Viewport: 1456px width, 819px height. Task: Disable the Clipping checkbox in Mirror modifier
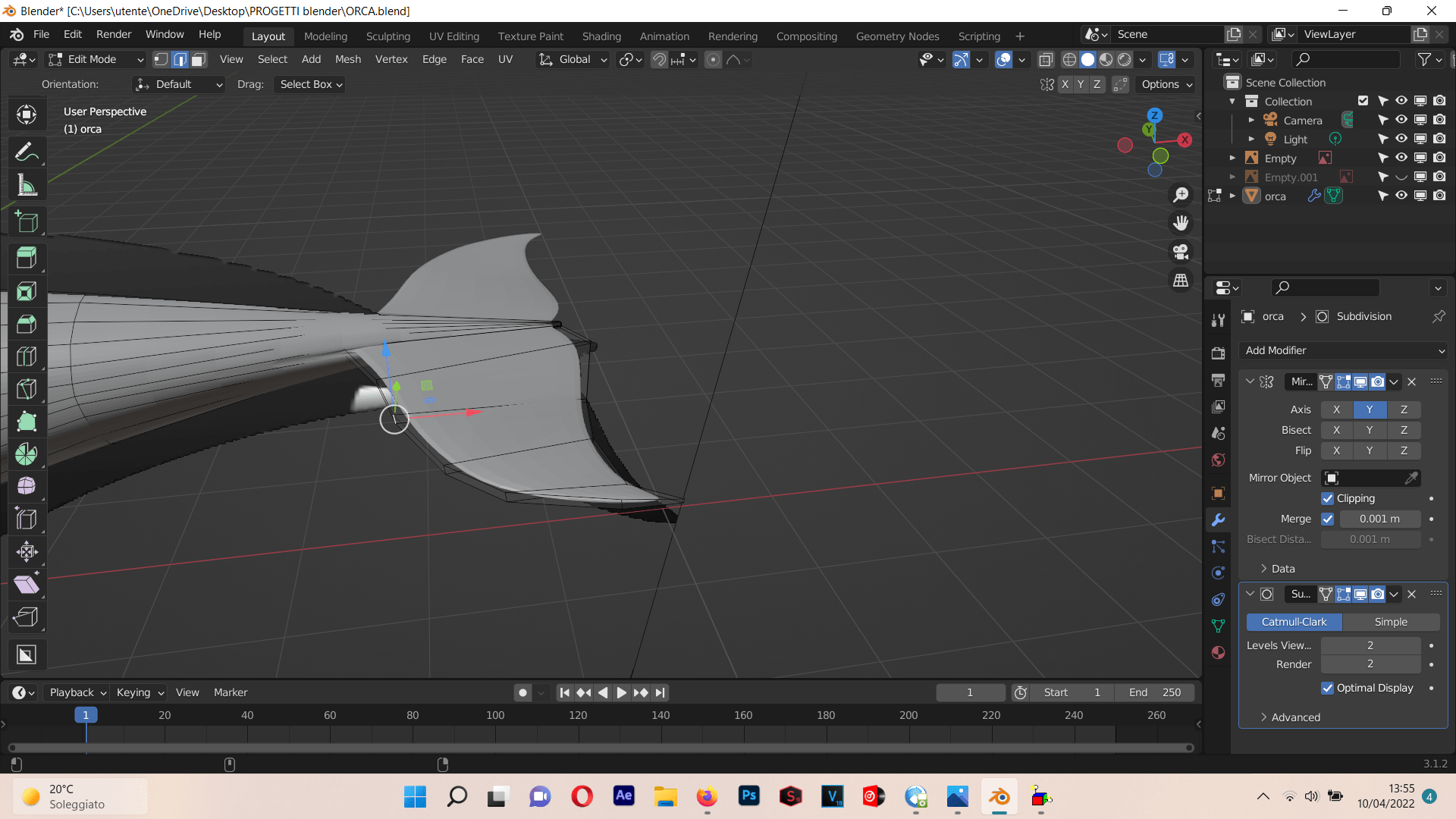click(1327, 498)
